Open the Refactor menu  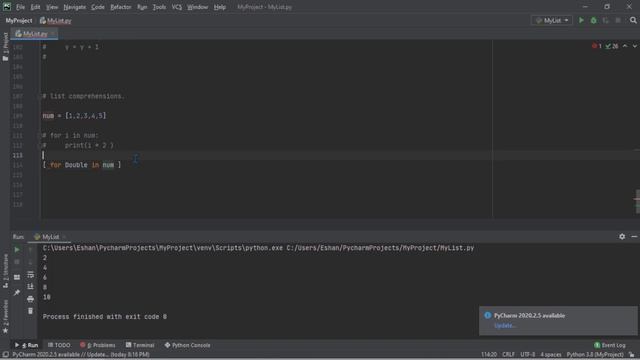[121, 7]
